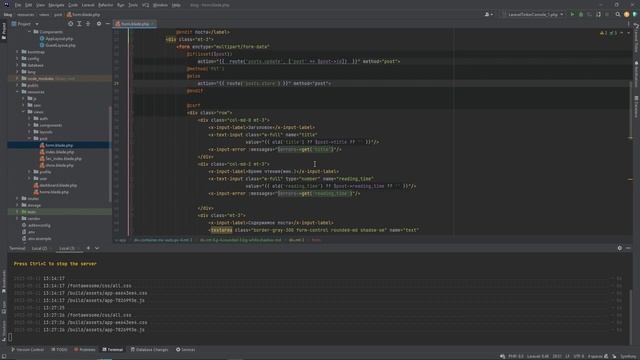640x360 pixels.
Task: Open the Database tool window on the right stripe
Action: [x=636, y=106]
